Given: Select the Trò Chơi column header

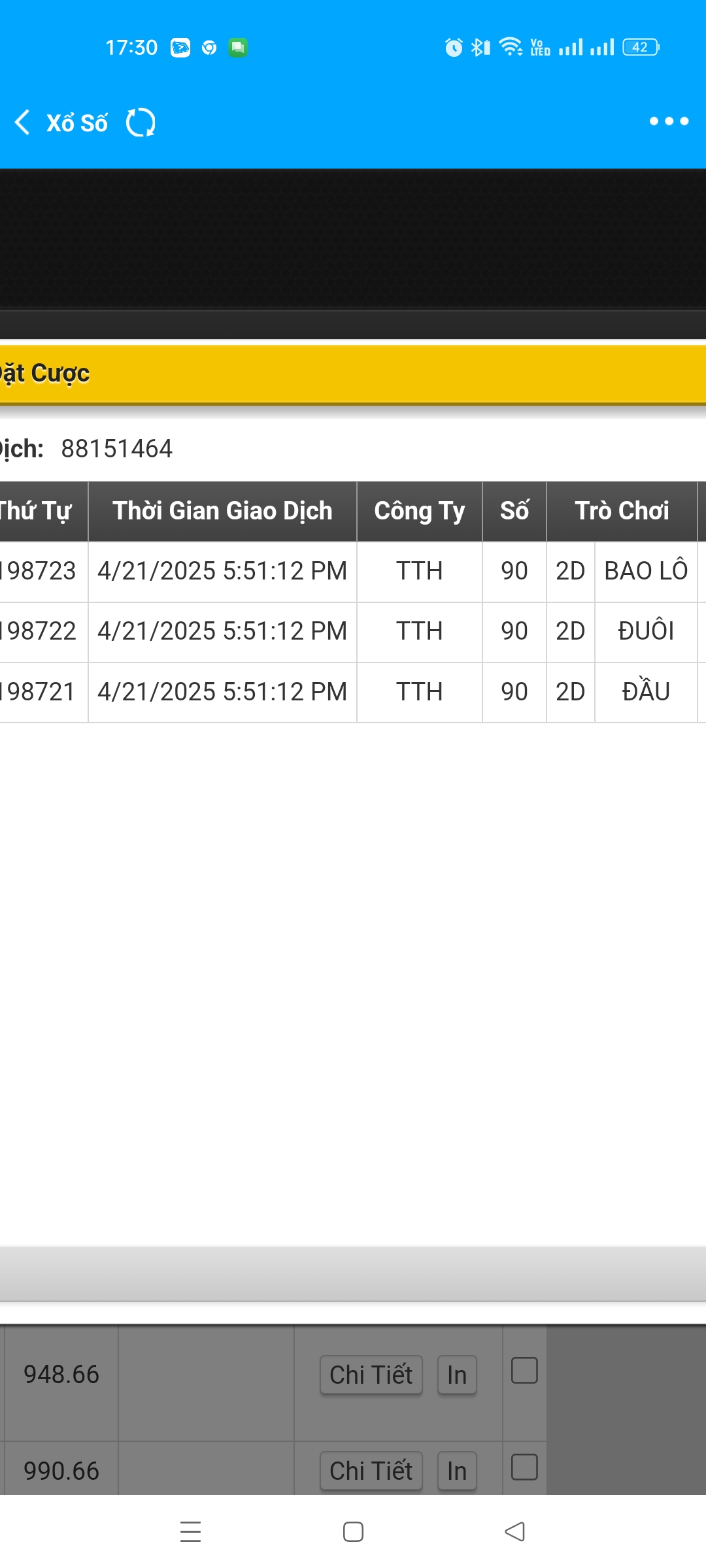Looking at the screenshot, I should (x=622, y=512).
